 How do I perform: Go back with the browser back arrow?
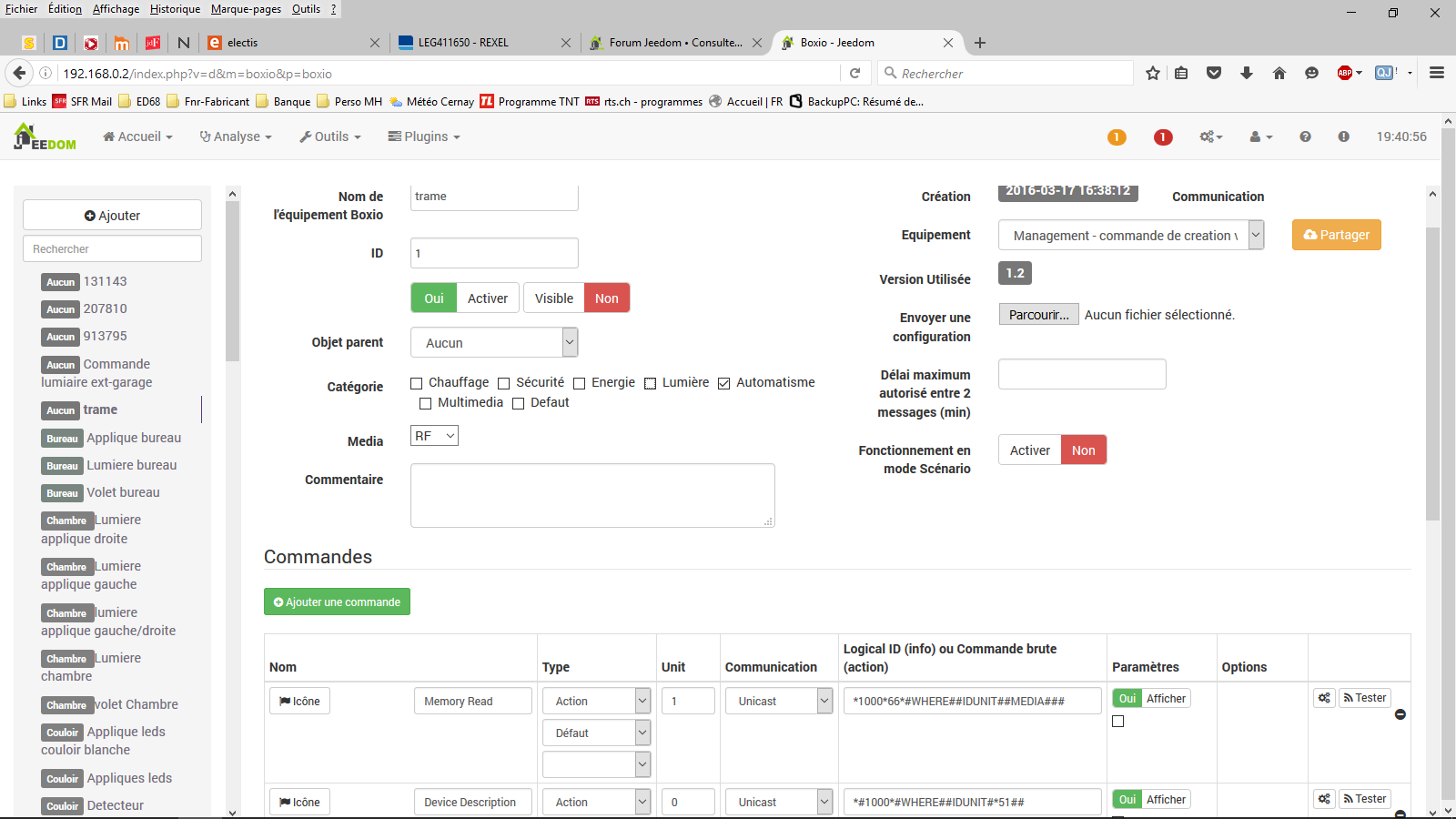click(x=19, y=73)
